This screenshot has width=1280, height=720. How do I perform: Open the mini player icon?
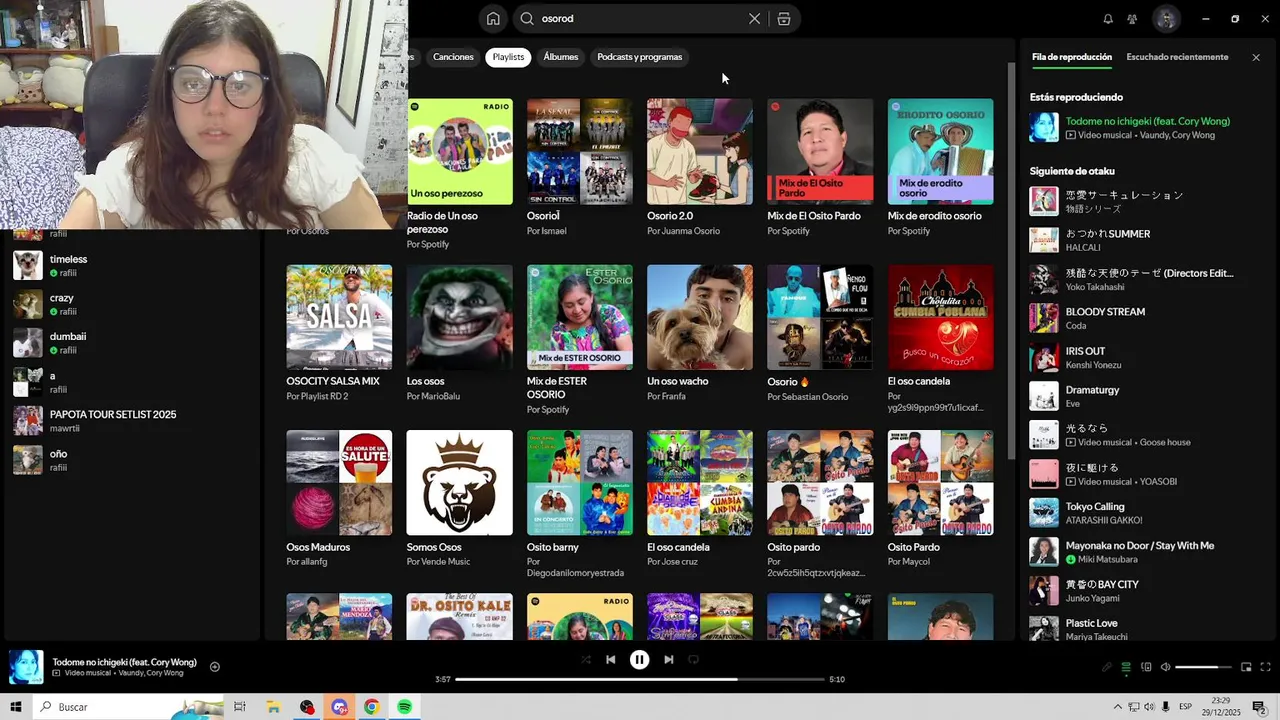click(x=1246, y=667)
